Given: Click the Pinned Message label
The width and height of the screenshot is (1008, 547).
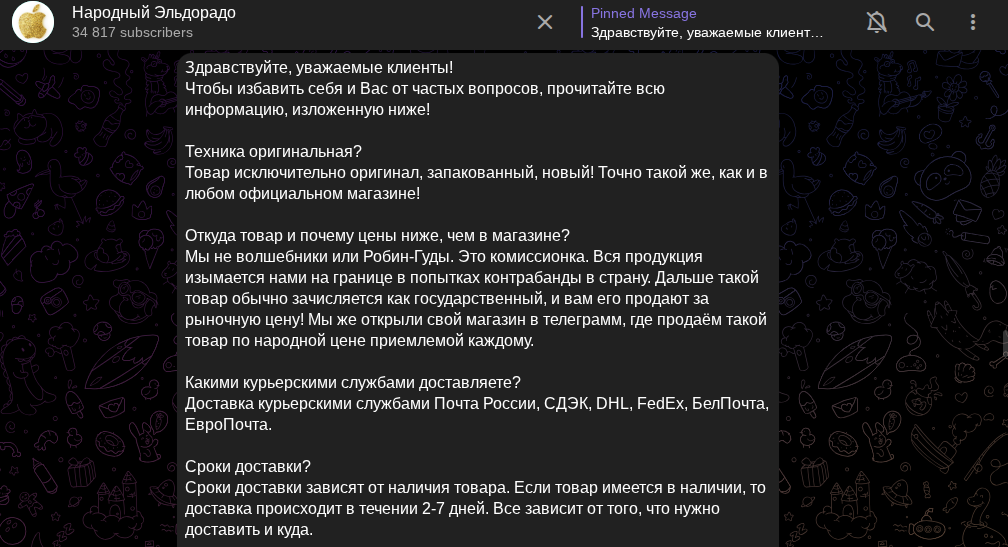Looking at the screenshot, I should coord(644,13).
